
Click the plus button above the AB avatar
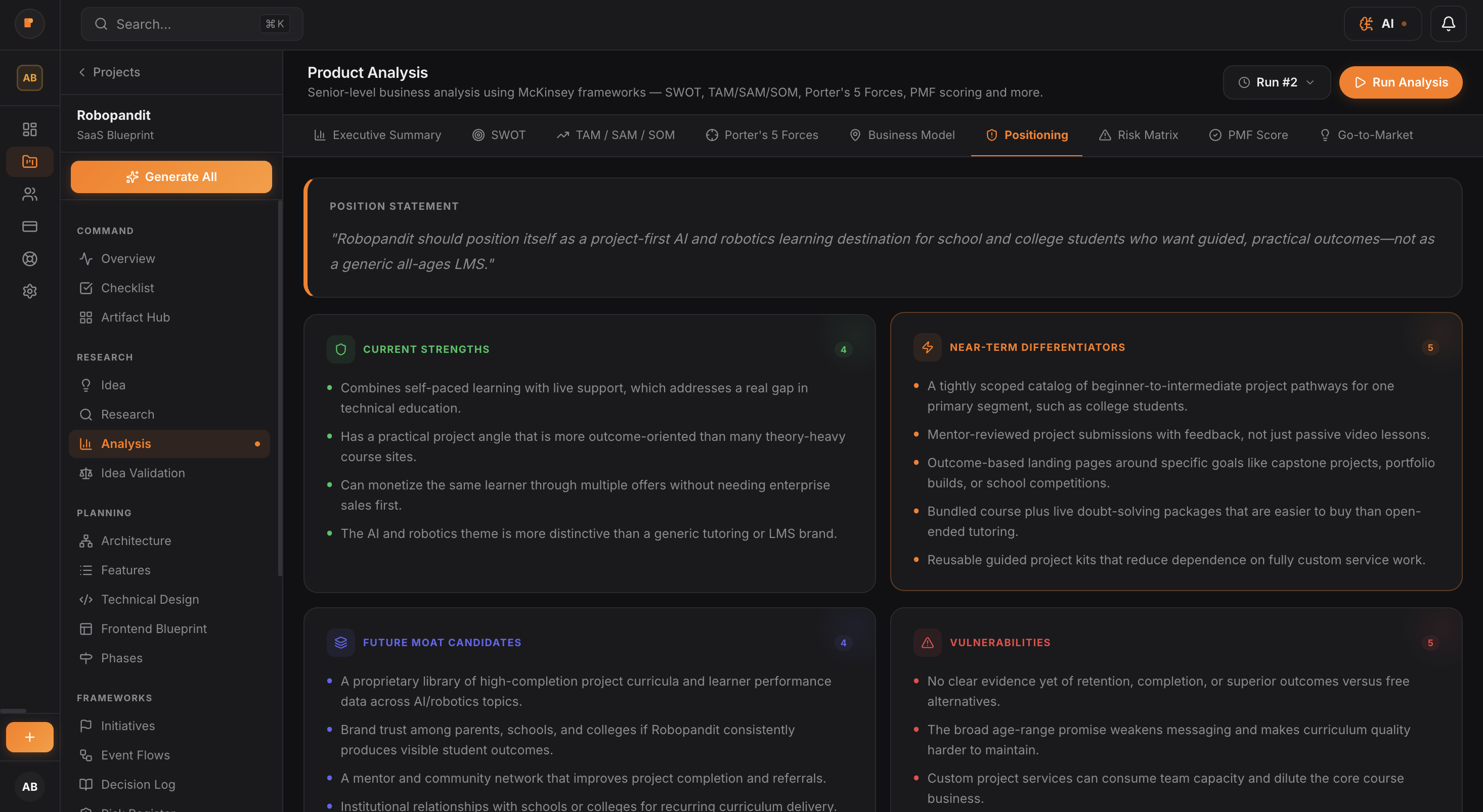(x=29, y=737)
